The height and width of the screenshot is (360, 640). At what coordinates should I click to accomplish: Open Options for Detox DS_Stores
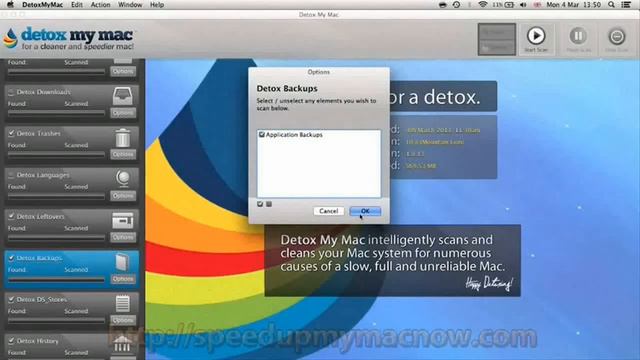(123, 320)
